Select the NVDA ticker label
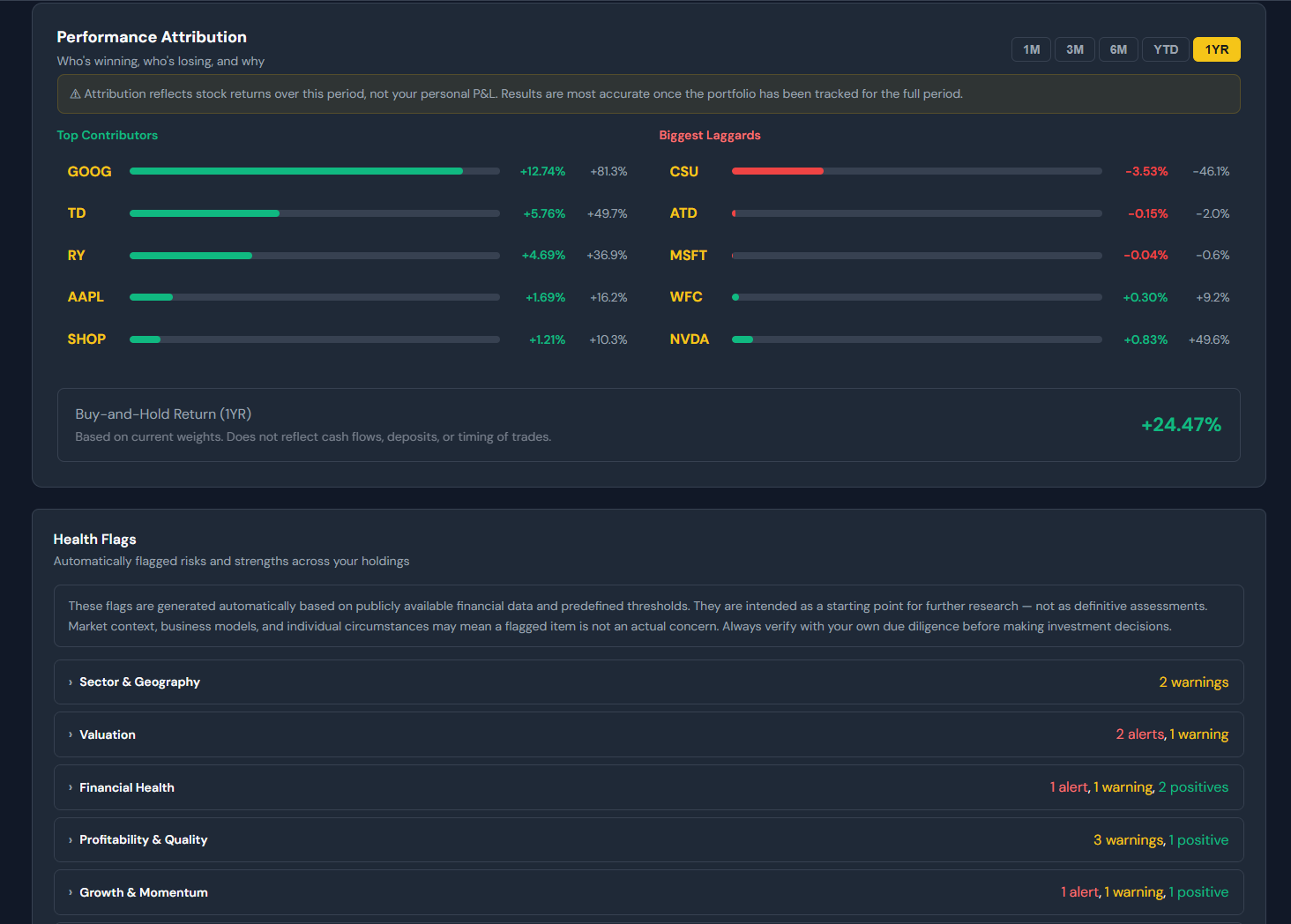The image size is (1291, 924). click(689, 339)
